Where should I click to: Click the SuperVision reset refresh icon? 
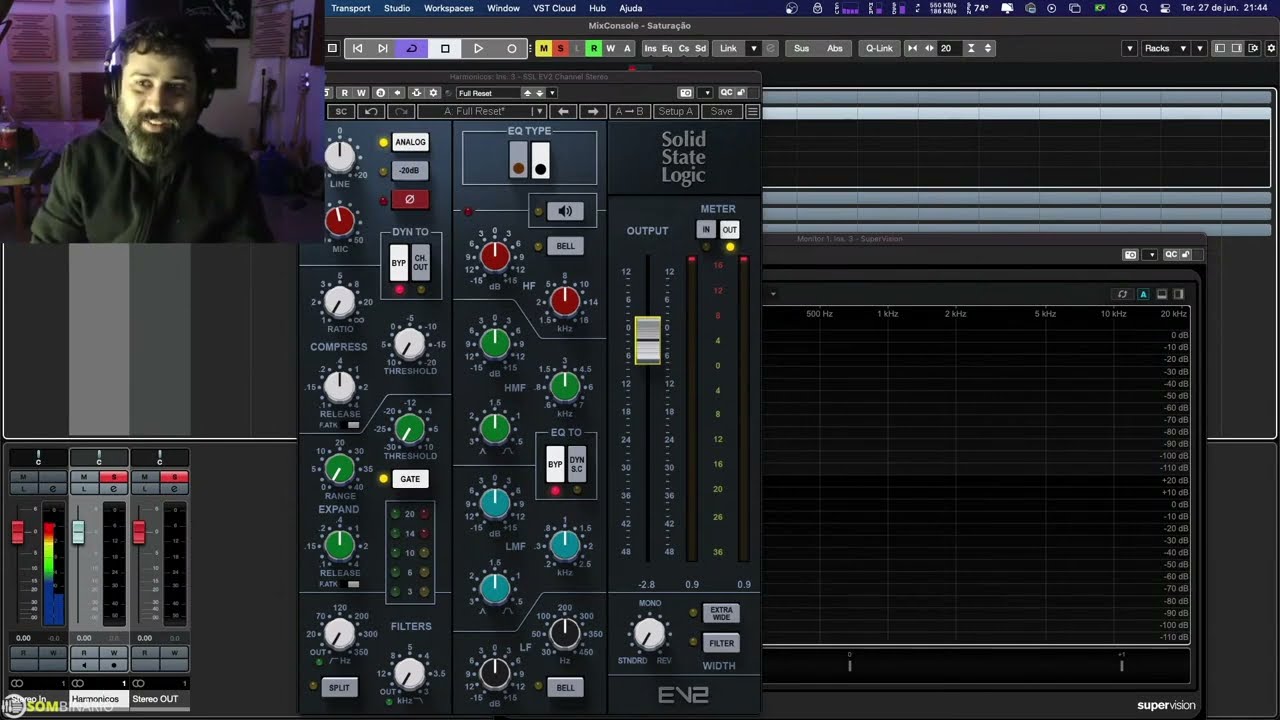(x=1123, y=294)
